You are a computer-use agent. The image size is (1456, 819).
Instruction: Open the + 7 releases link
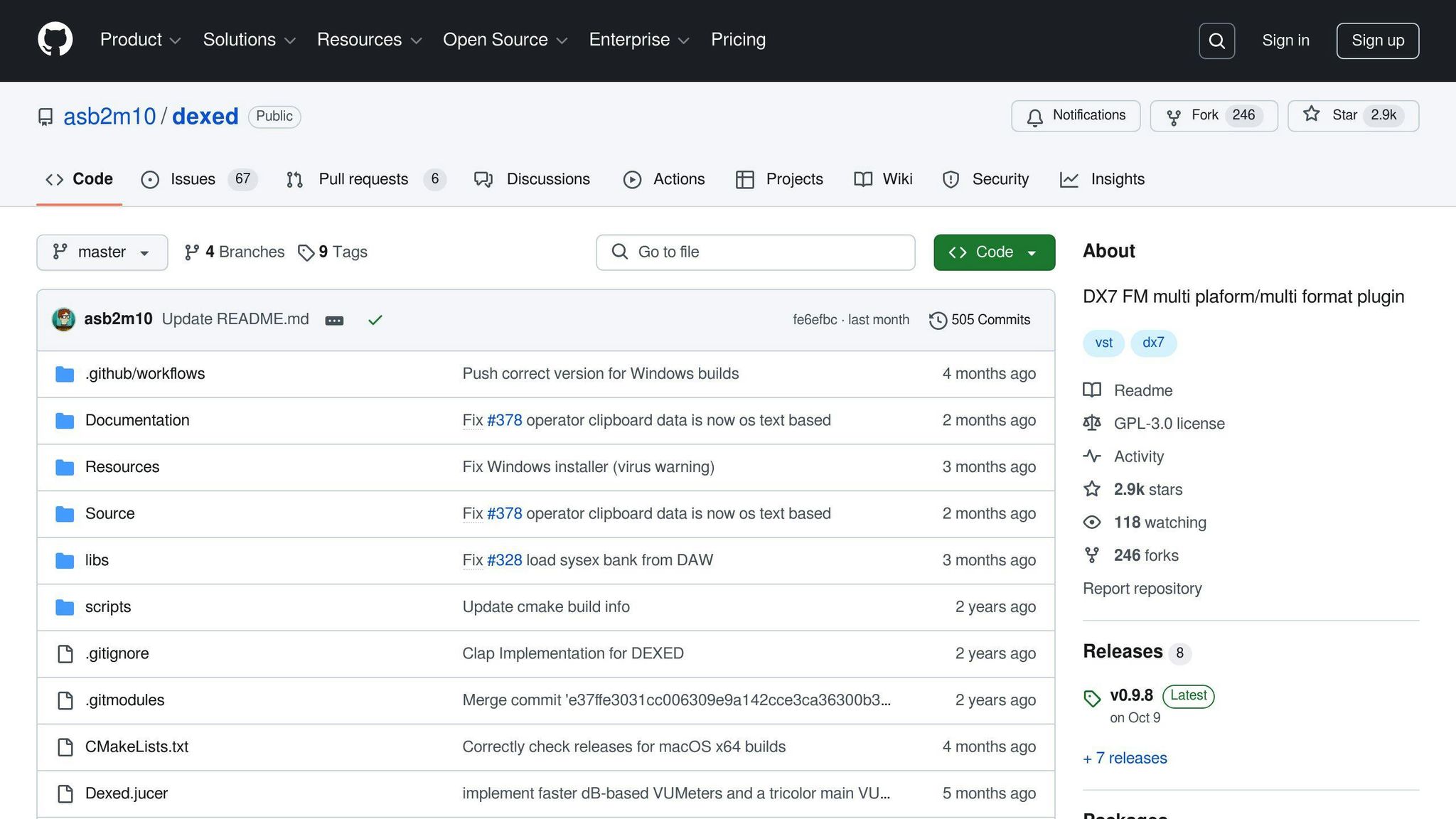pos(1125,758)
